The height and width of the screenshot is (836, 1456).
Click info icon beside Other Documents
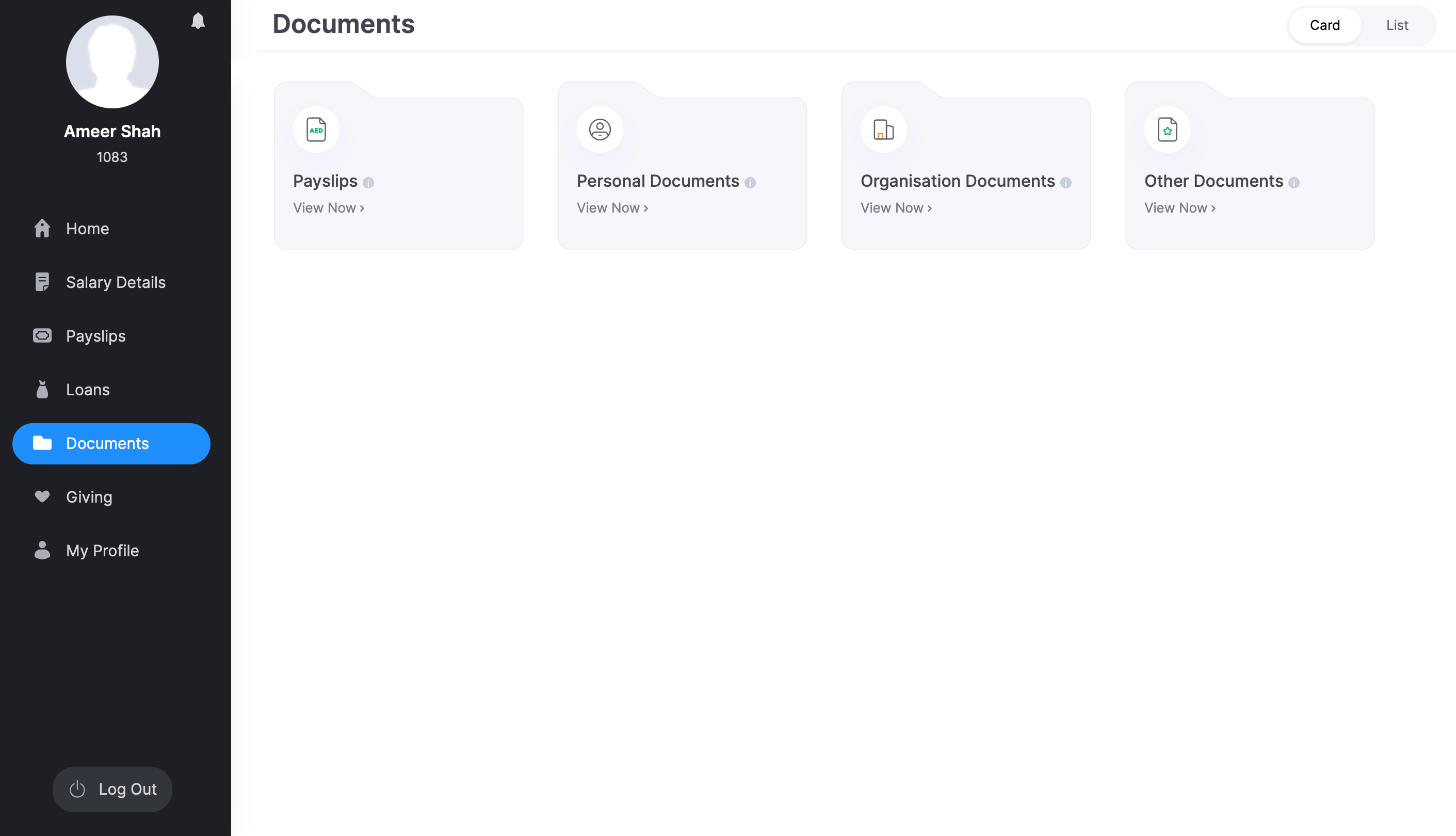(1293, 183)
